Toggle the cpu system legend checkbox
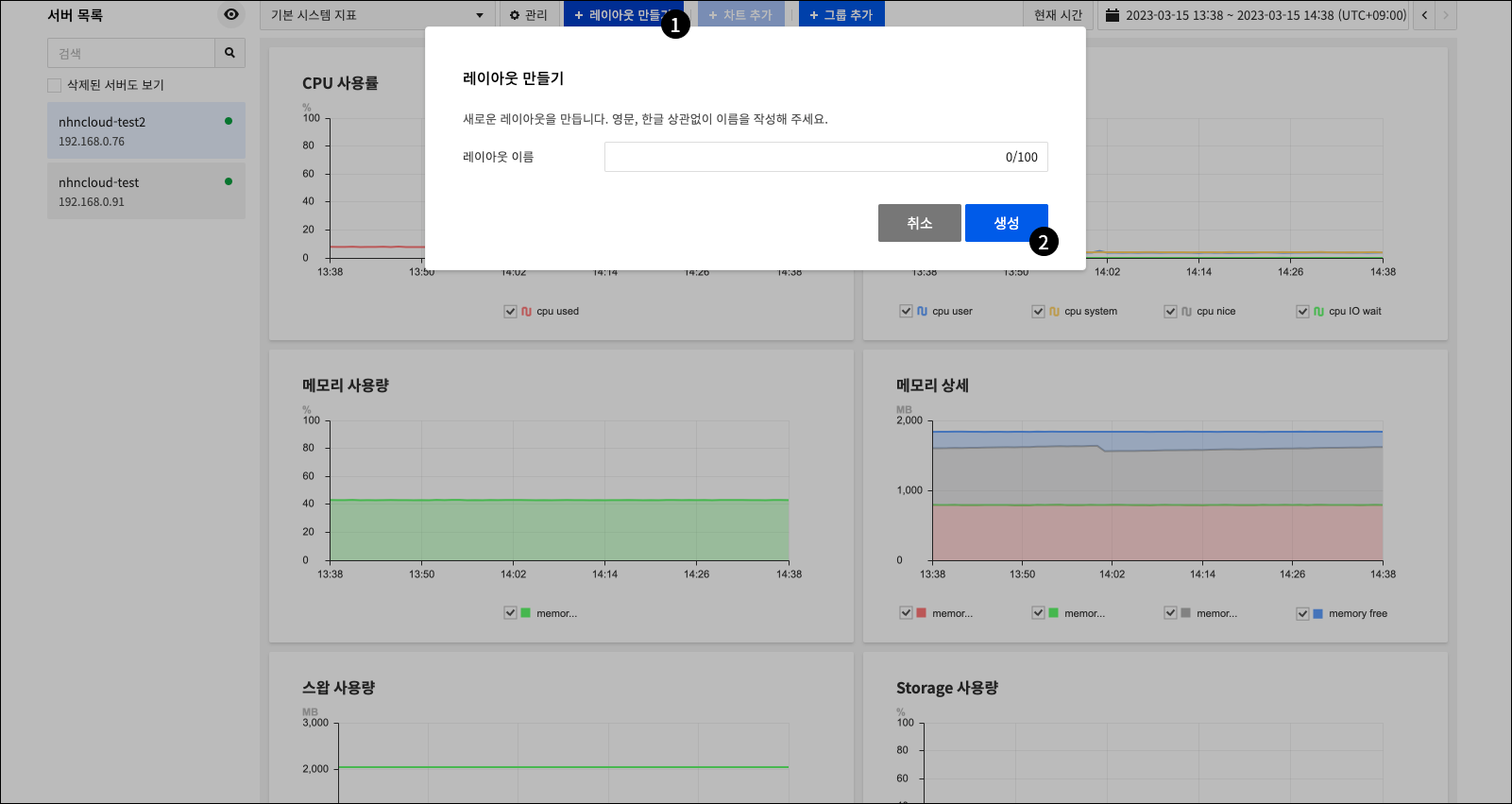Image resolution: width=1512 pixels, height=804 pixels. [x=1038, y=311]
